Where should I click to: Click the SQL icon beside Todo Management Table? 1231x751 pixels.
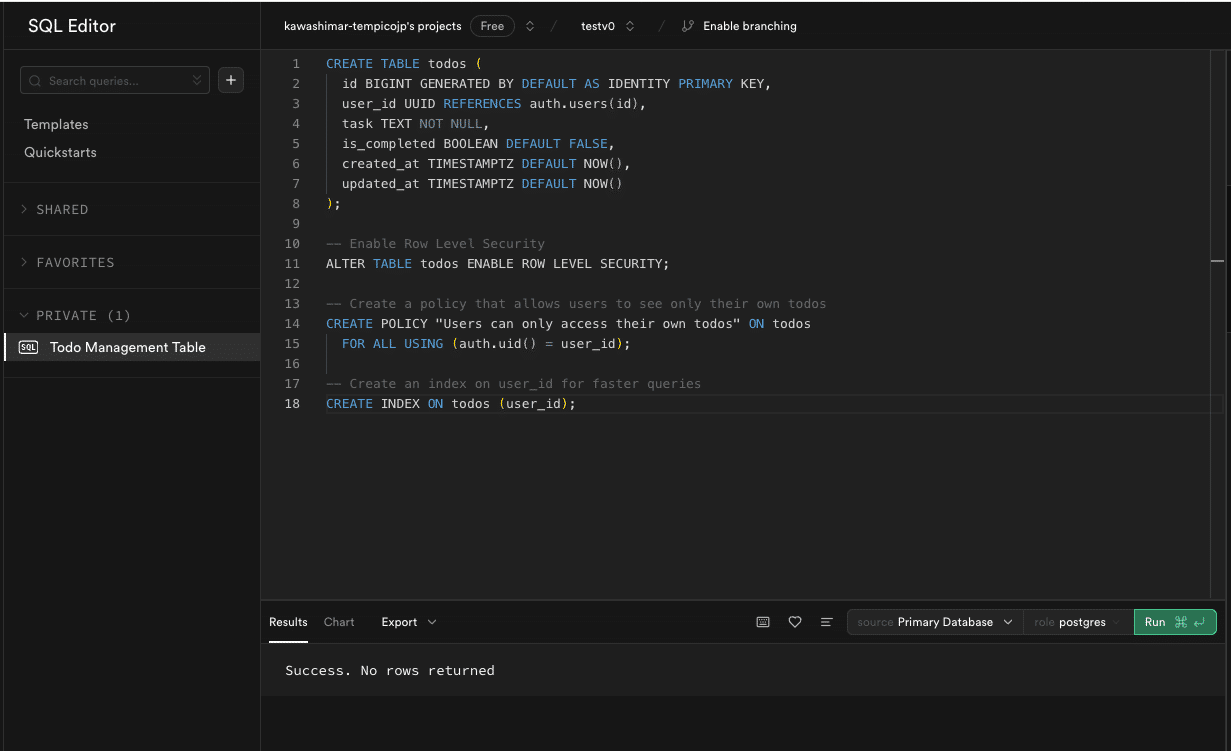[x=29, y=347]
